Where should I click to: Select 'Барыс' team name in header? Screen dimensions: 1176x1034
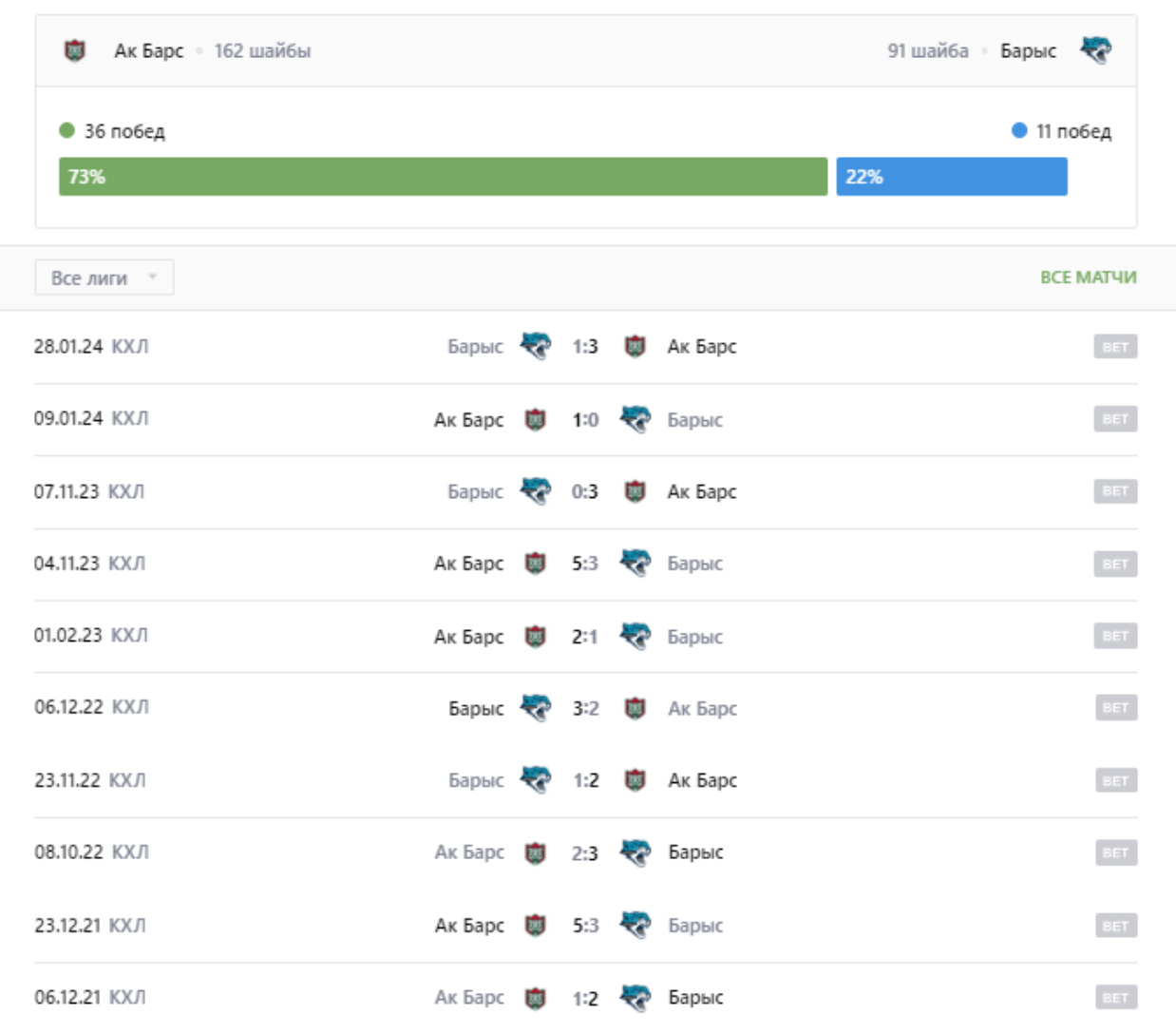point(1028,51)
